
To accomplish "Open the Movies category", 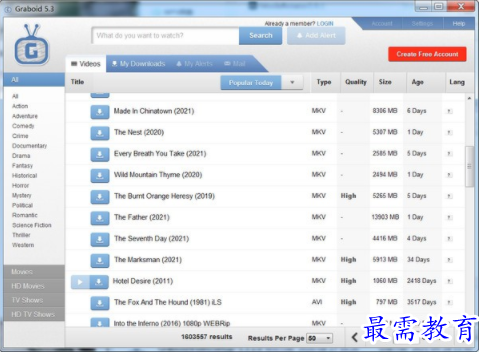I will [x=34, y=272].
